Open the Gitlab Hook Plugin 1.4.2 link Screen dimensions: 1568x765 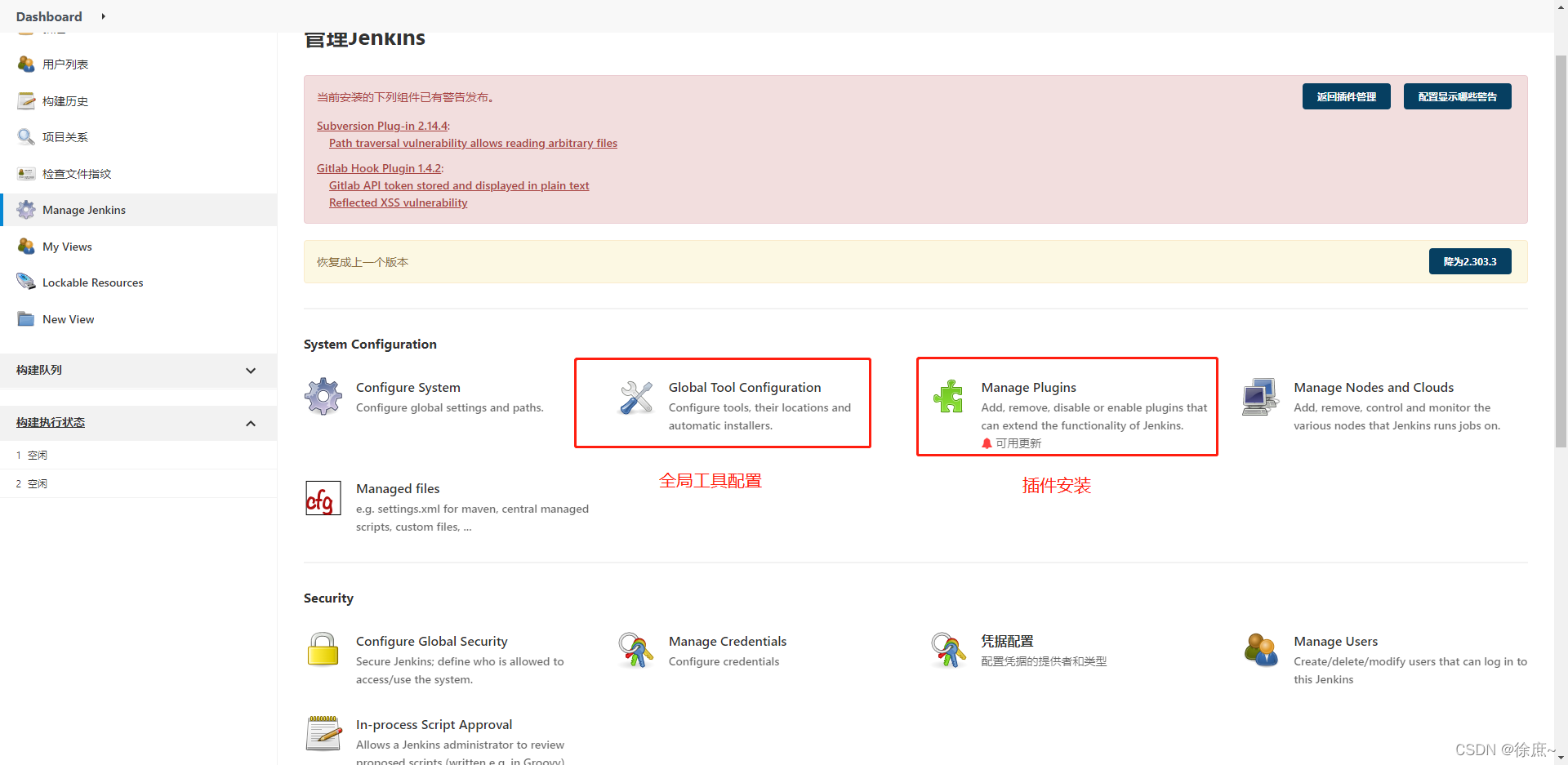[x=379, y=168]
